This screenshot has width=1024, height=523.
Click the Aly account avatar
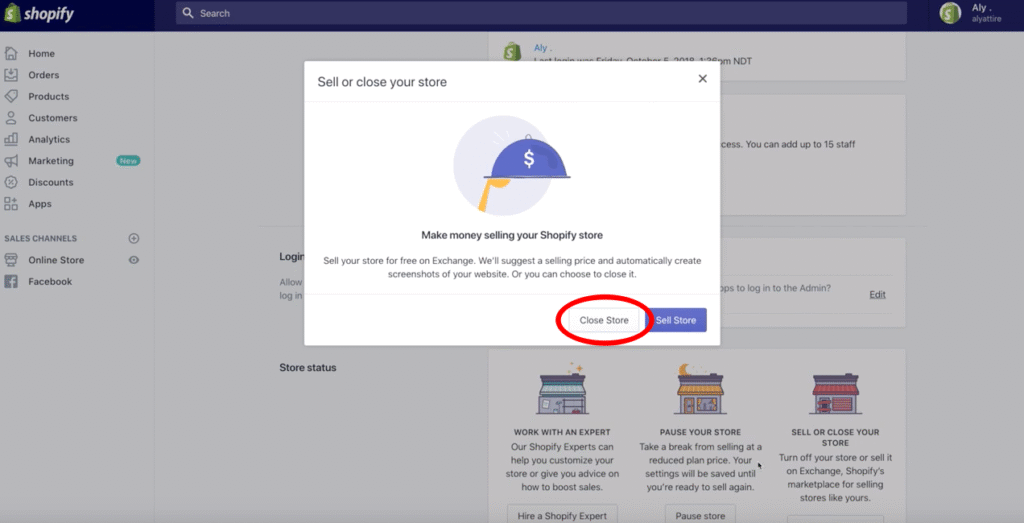point(950,13)
